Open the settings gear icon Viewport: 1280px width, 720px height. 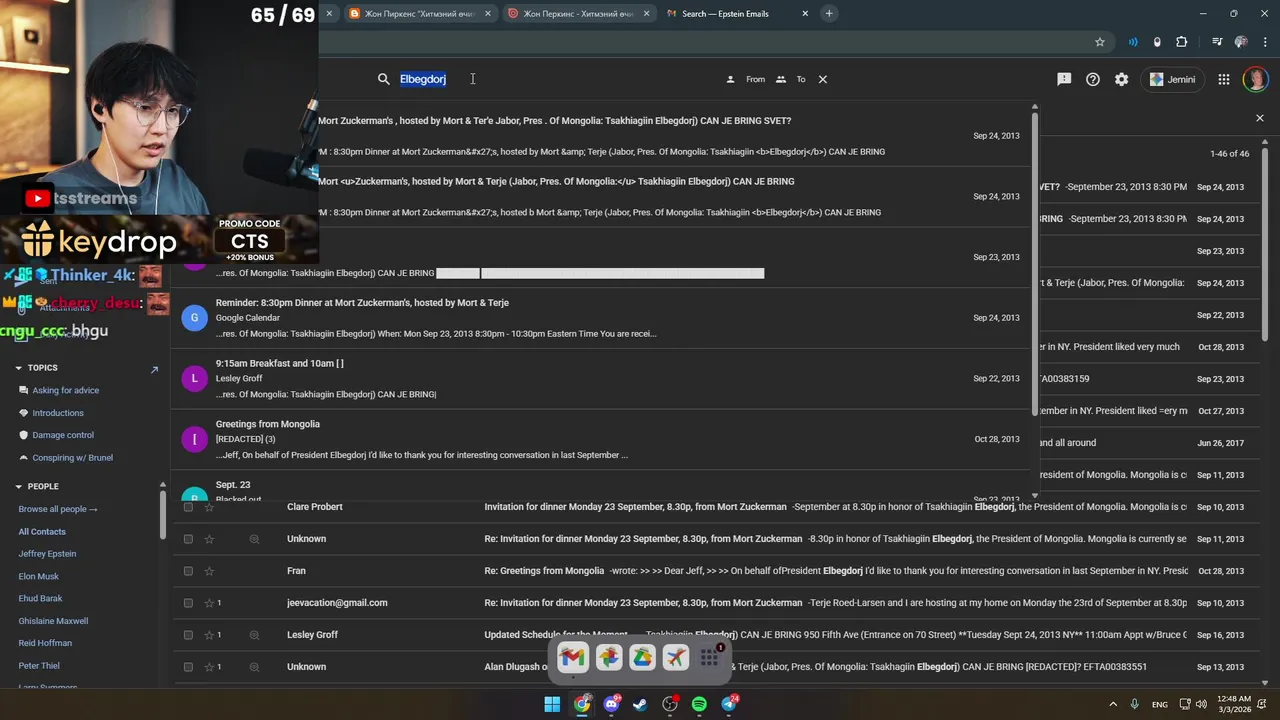[1122, 79]
